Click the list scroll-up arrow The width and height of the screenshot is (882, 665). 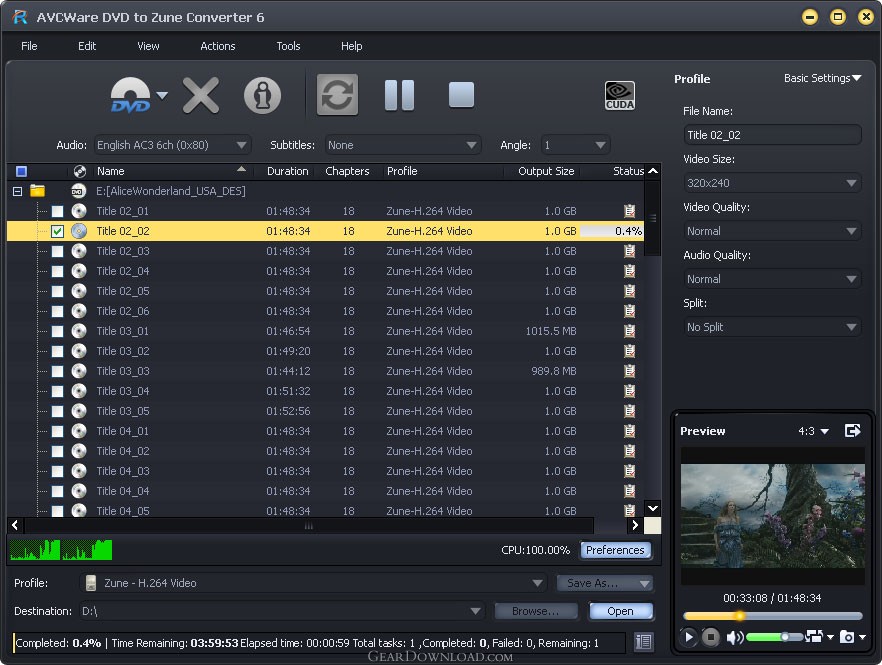pyautogui.click(x=652, y=171)
